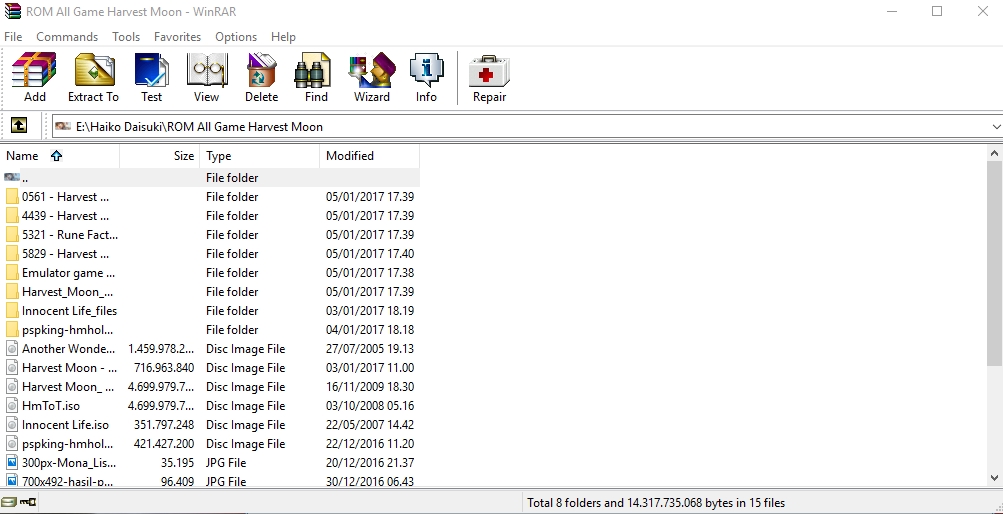1003x514 pixels.
Task: Sort list by Modified column
Action: [x=369, y=155]
